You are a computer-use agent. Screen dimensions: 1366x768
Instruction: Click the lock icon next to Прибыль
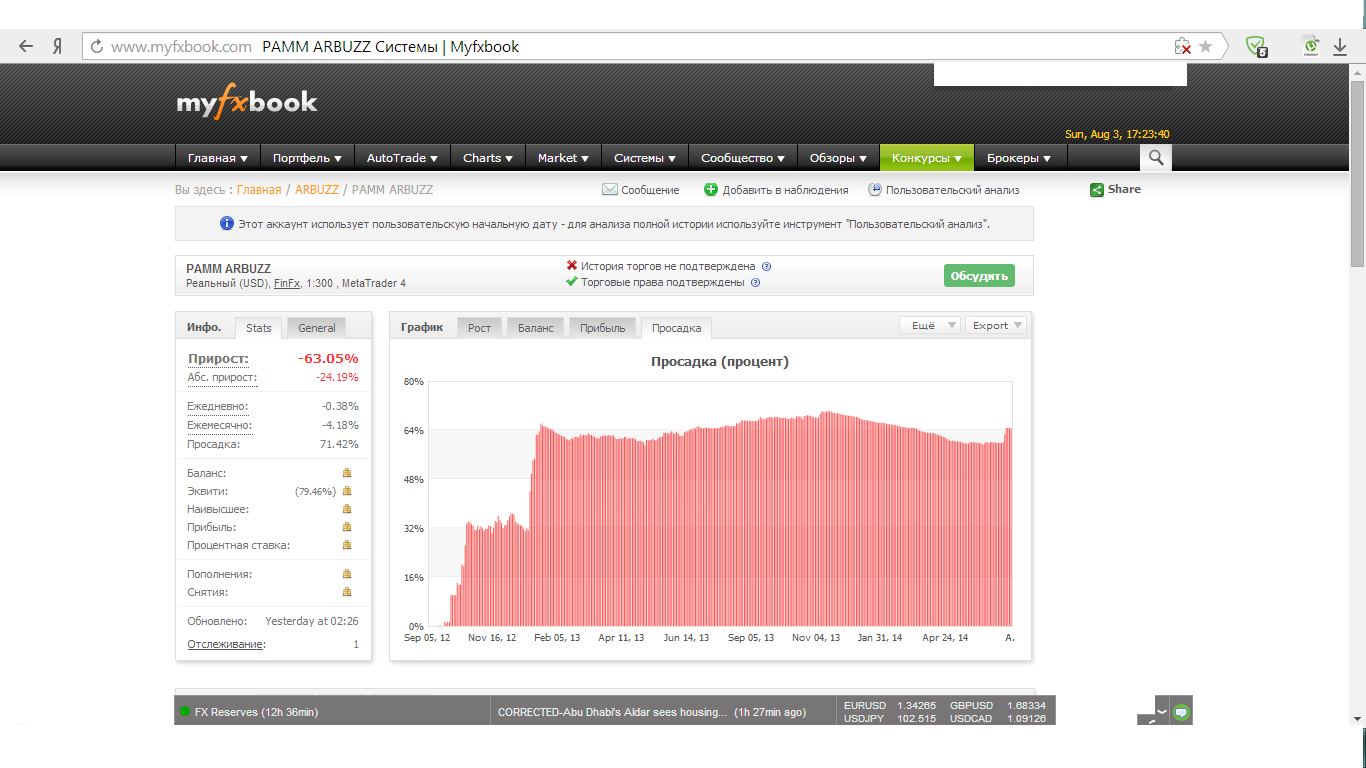(x=347, y=527)
